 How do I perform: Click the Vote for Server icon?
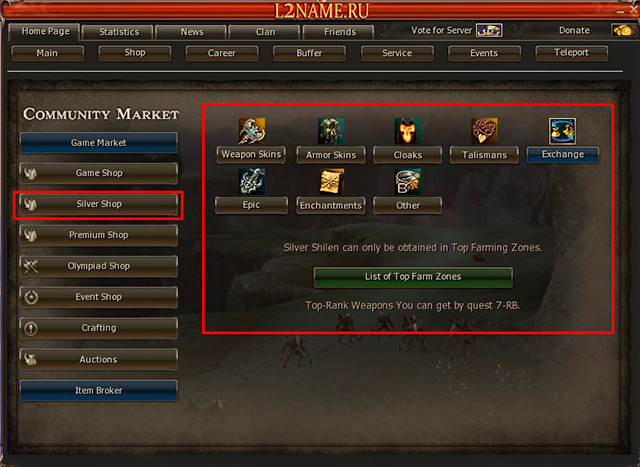[489, 30]
